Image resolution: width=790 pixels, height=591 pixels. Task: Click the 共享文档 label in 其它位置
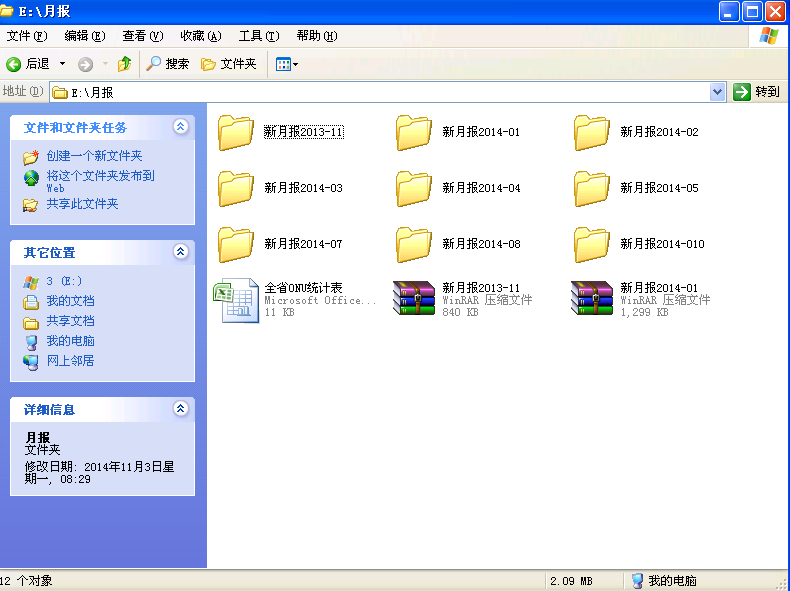[71, 321]
